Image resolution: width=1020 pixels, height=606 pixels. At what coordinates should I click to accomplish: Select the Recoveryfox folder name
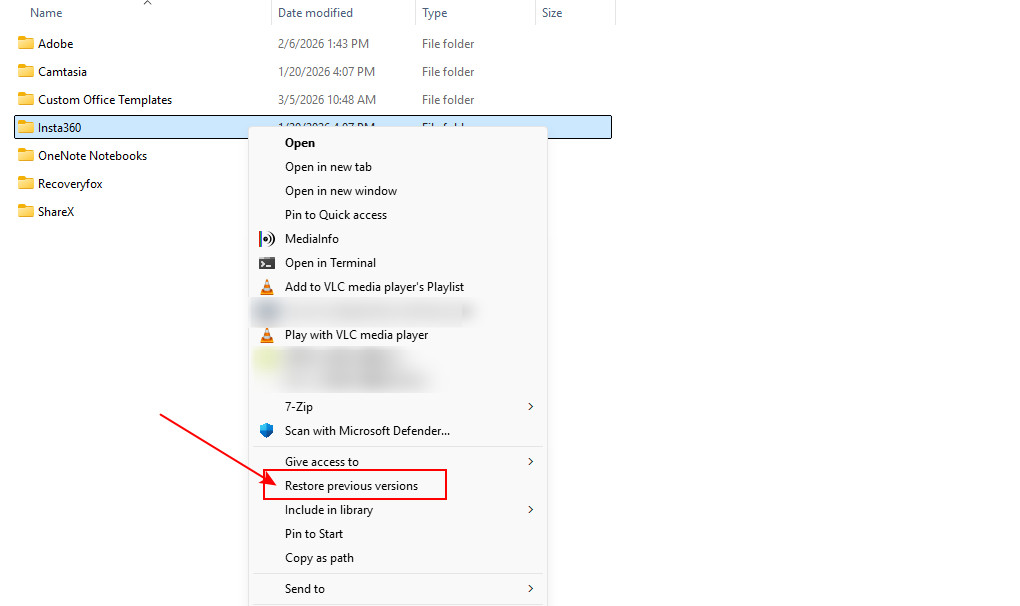[70, 183]
